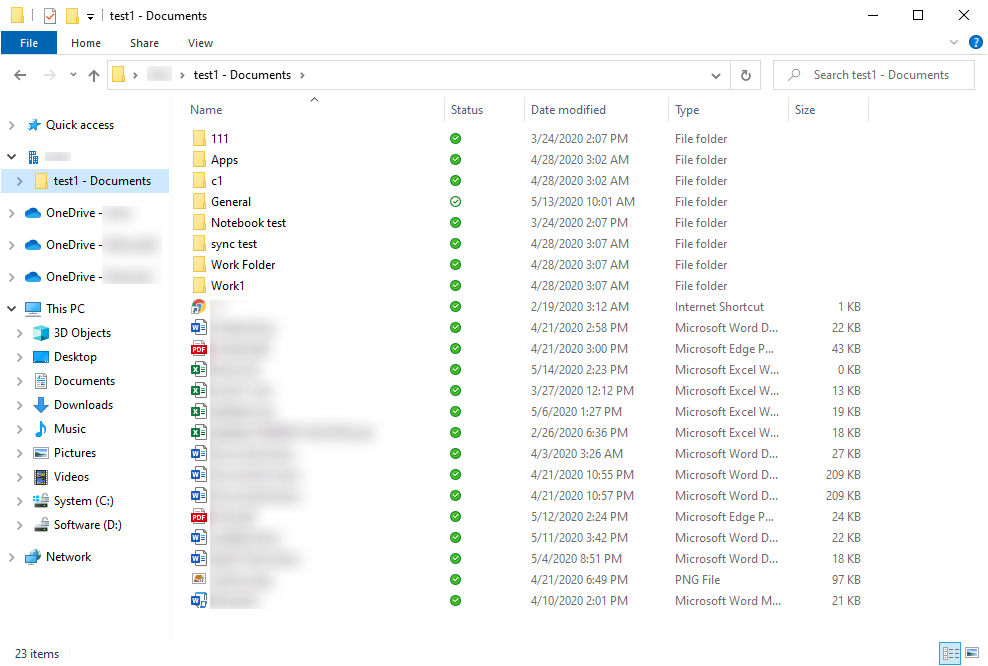
Task: Click the 4/21/2020 6:49 PM date cell
Action: pos(579,580)
